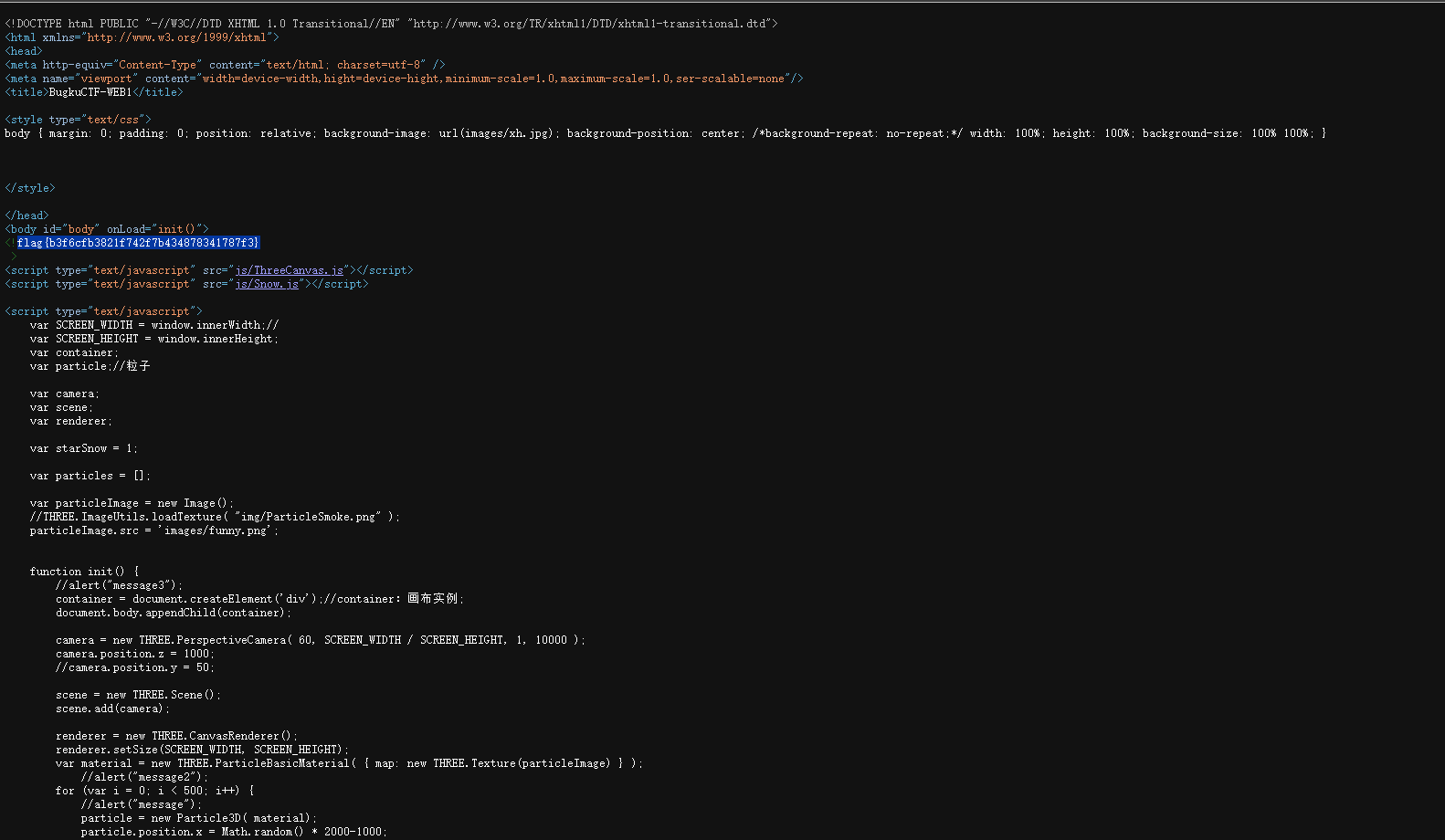Click the closing </style> tag
The width and height of the screenshot is (1445, 840).
click(30, 188)
